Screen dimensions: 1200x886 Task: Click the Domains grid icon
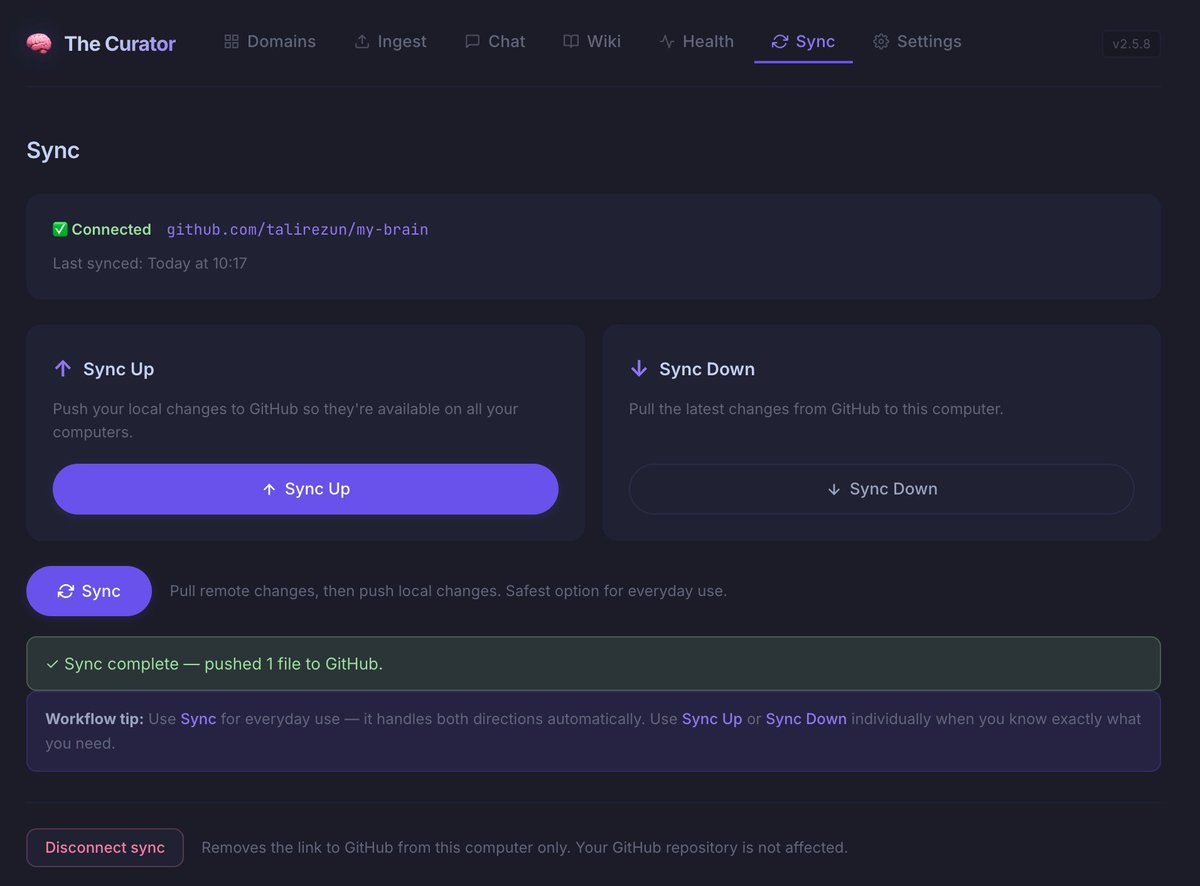point(231,41)
